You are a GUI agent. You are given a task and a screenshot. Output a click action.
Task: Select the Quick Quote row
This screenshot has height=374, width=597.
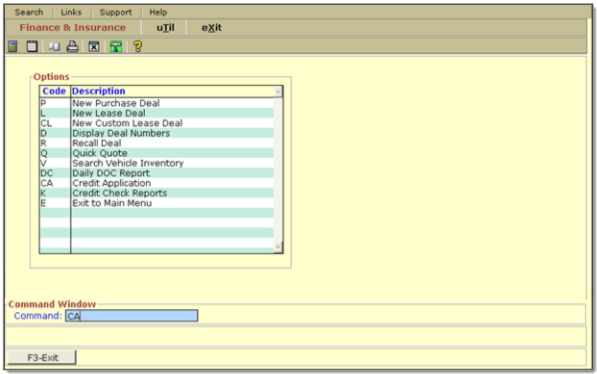pyautogui.click(x=157, y=153)
